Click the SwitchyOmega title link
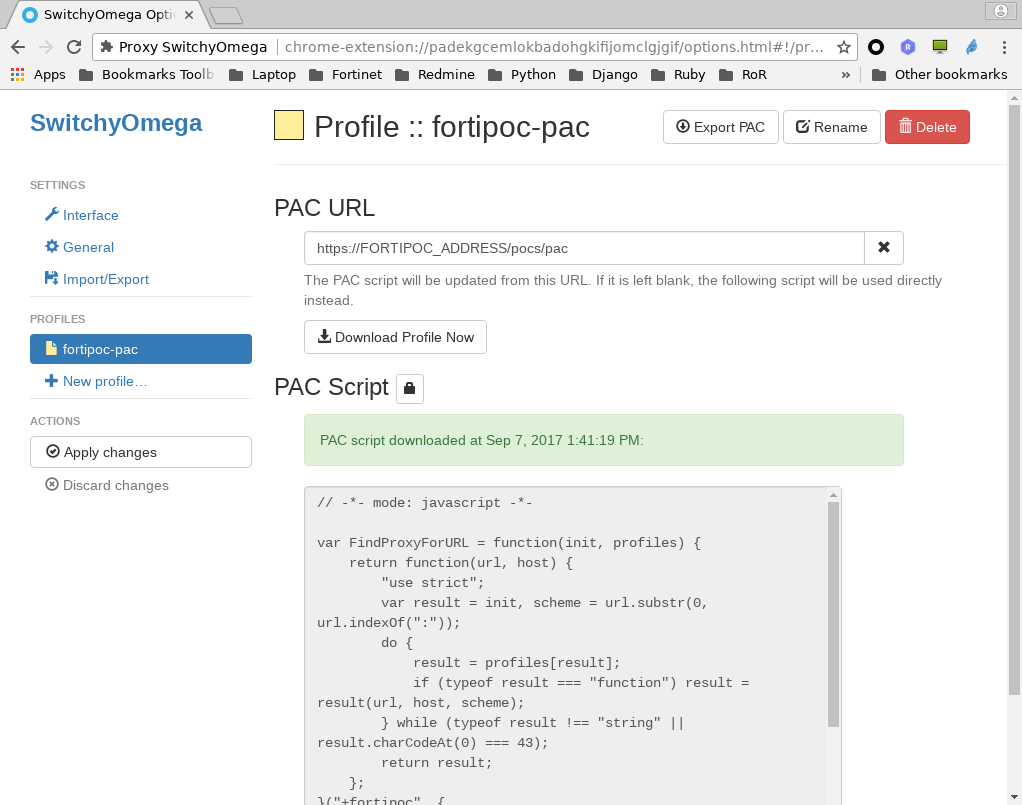 [116, 123]
